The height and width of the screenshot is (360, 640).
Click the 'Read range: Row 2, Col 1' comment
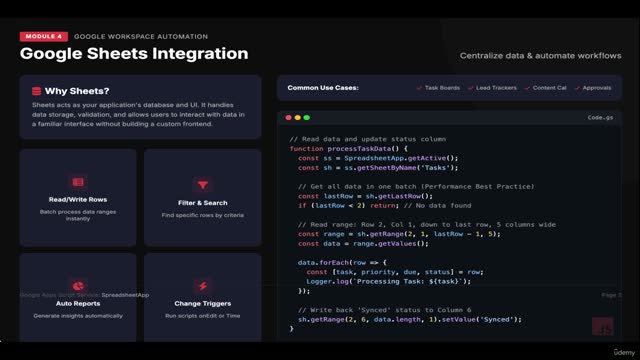coord(427,224)
